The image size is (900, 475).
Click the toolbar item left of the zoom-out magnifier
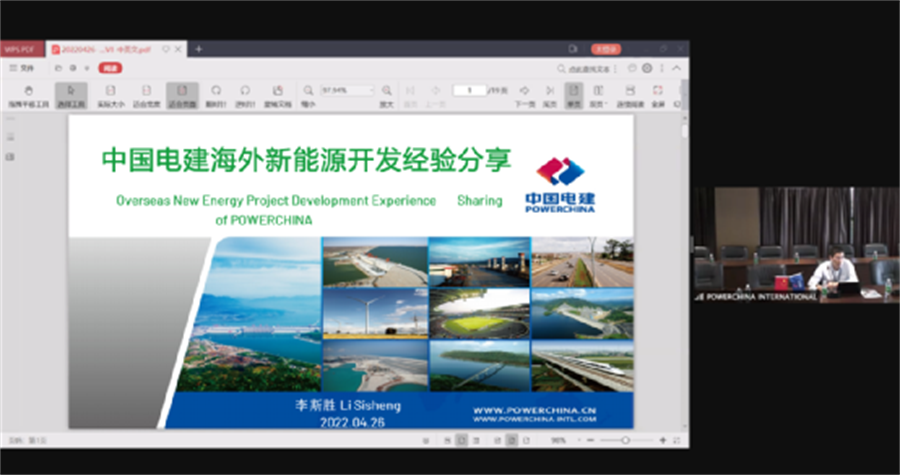click(x=278, y=96)
